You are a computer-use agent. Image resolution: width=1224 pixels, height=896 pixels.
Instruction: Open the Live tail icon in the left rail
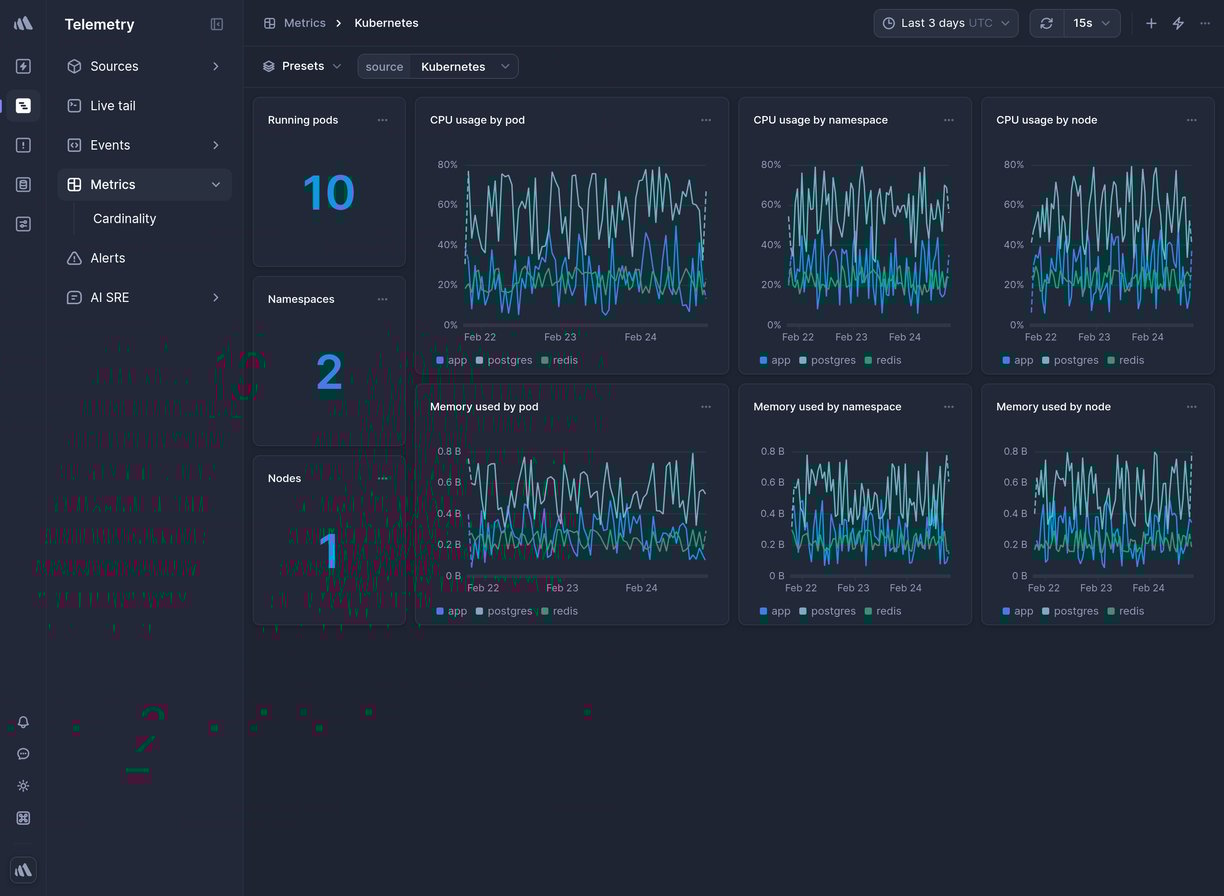23,105
